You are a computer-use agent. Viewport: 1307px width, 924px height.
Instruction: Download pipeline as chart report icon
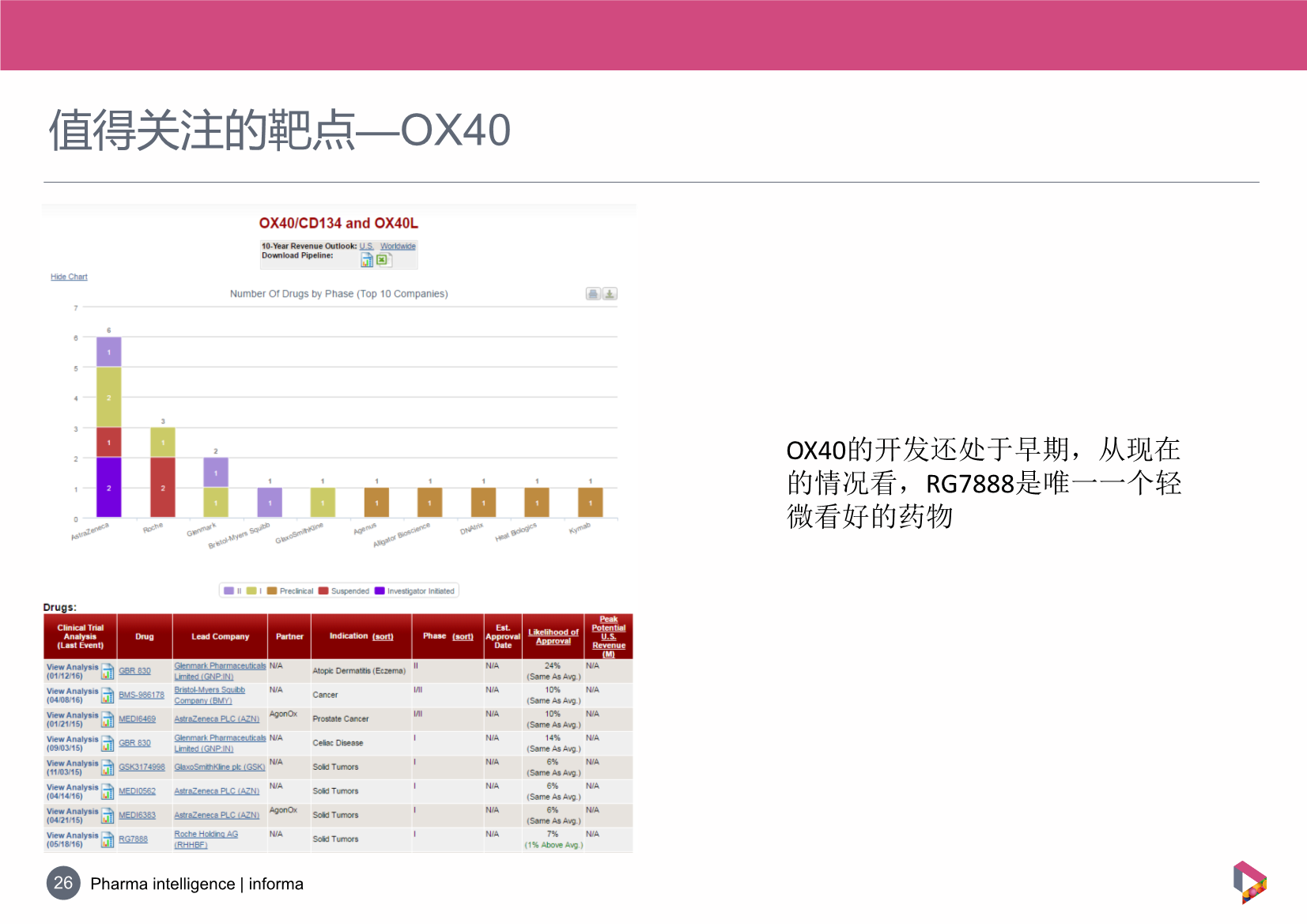point(367,260)
